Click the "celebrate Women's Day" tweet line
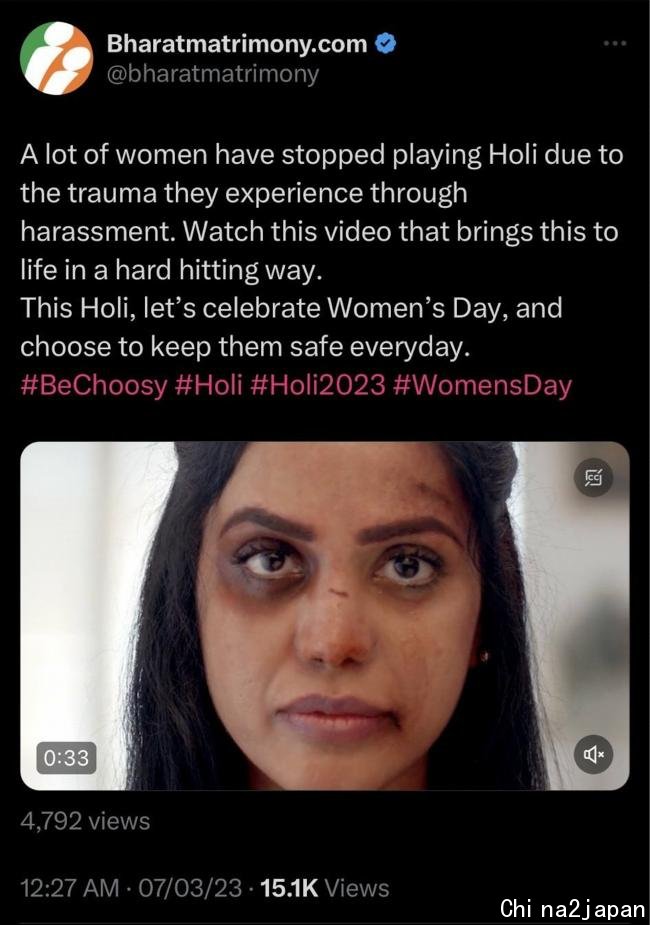The width and height of the screenshot is (650, 925). pyautogui.click(x=291, y=308)
